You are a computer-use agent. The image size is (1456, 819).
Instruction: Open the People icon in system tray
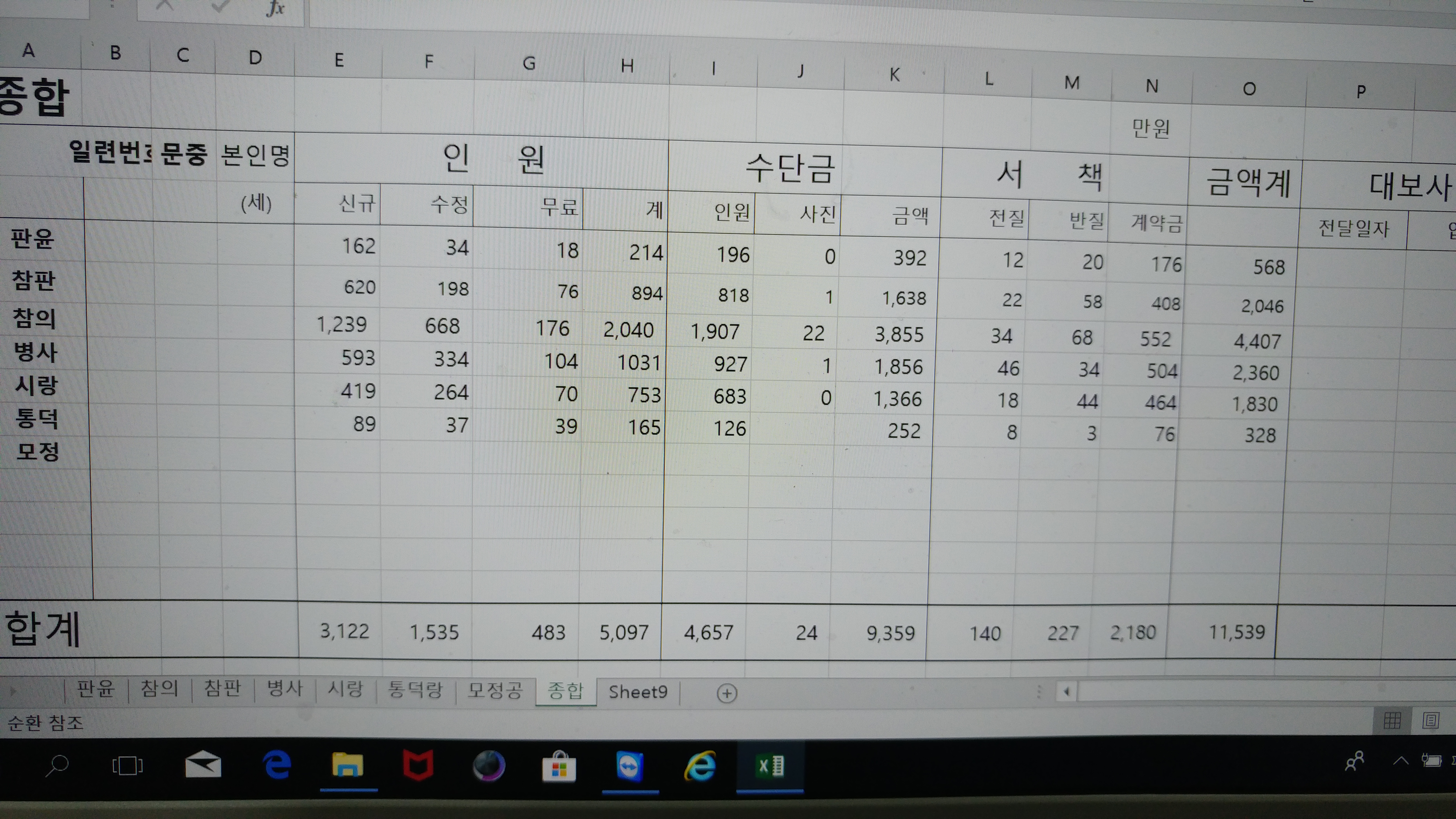point(1354,761)
